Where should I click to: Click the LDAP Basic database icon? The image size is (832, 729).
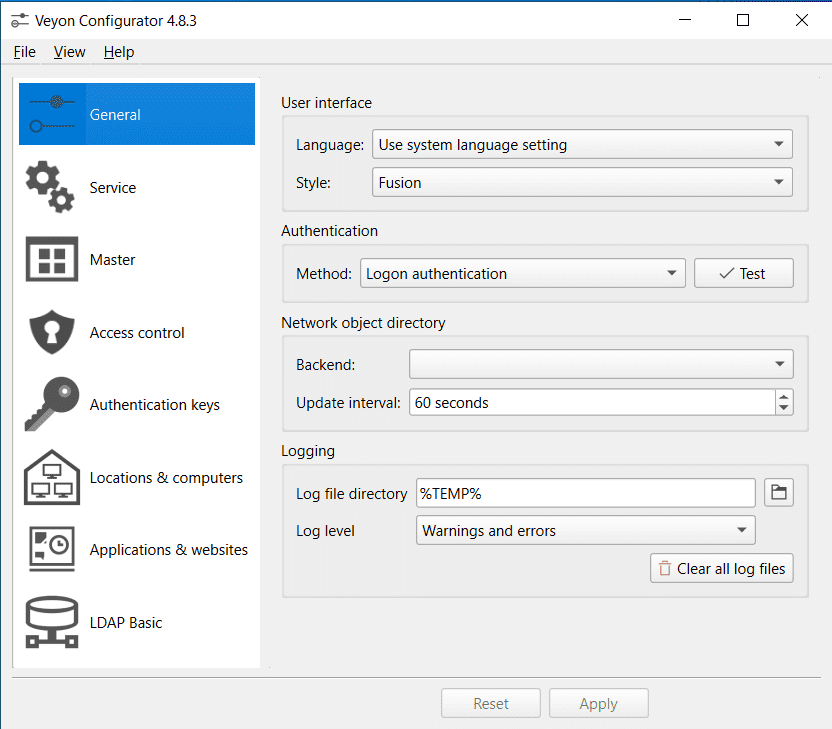click(51, 622)
